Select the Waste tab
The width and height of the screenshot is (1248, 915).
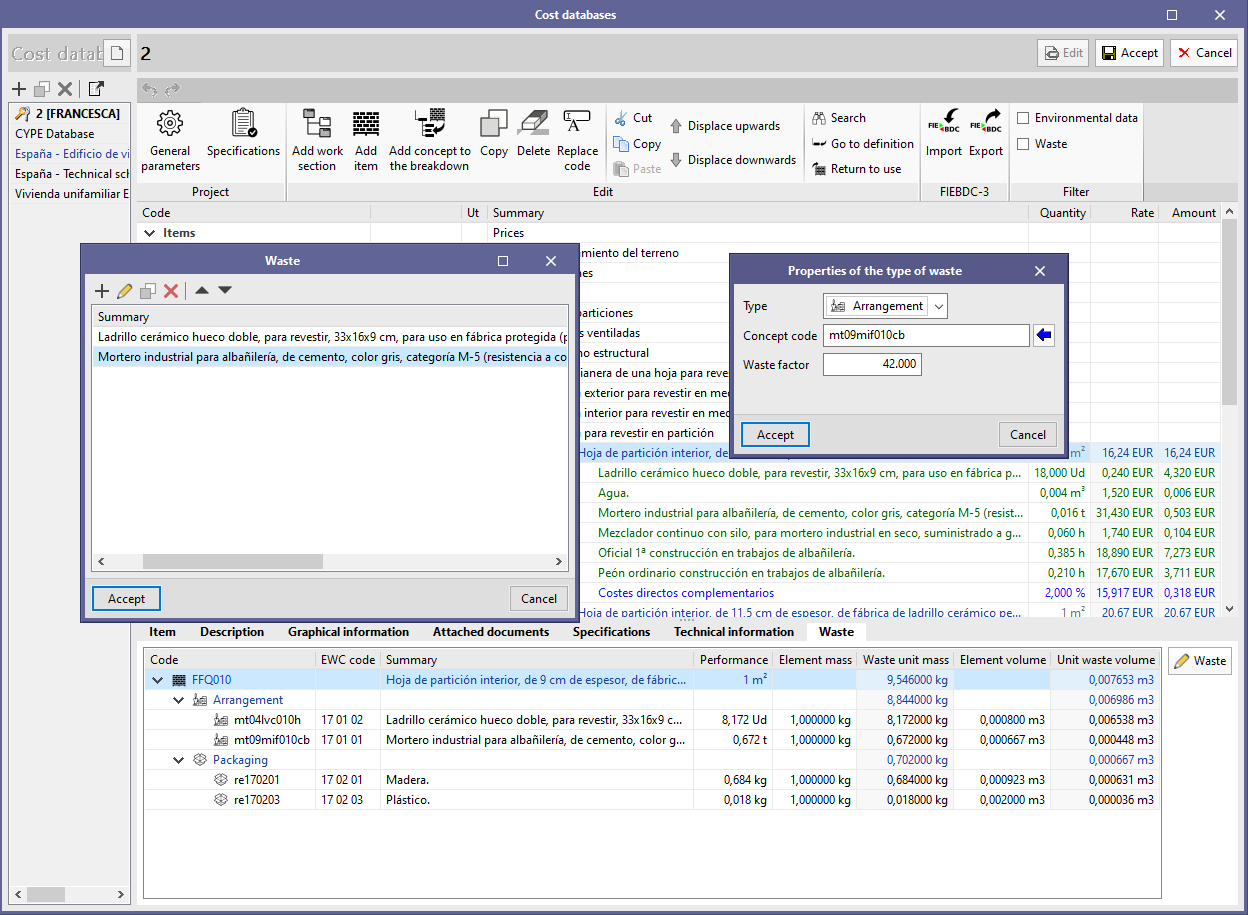836,632
